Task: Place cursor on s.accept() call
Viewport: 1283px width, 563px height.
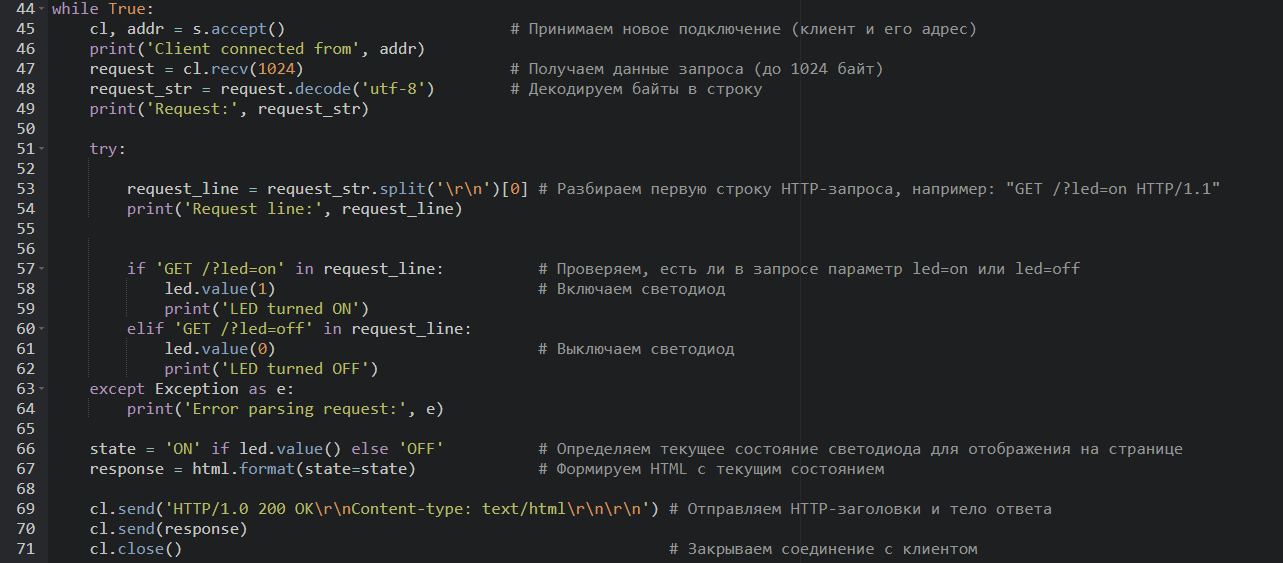Action: point(239,29)
